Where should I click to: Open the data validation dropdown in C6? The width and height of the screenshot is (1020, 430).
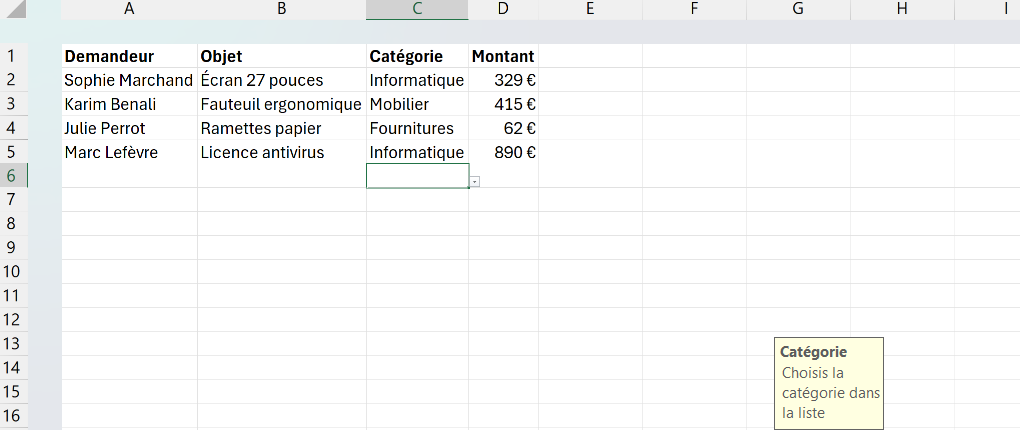tap(475, 181)
